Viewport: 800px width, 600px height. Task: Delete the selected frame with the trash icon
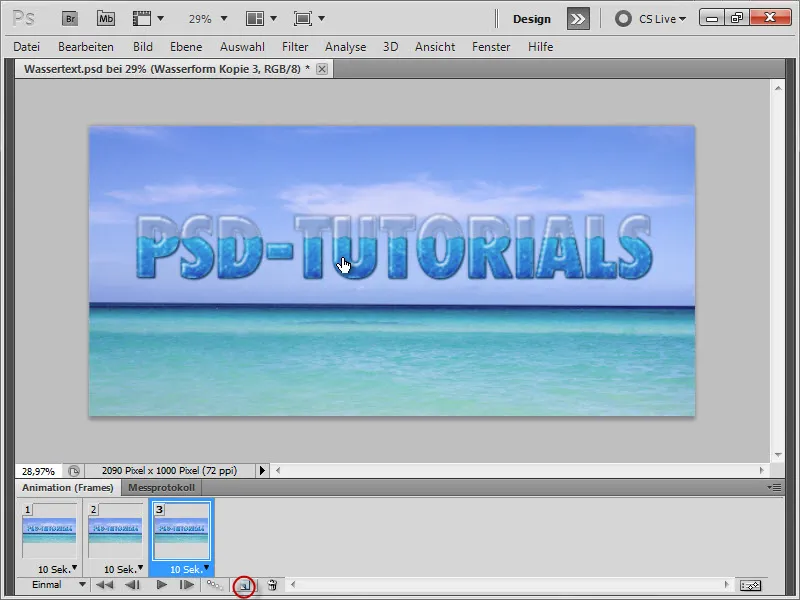pyautogui.click(x=272, y=585)
